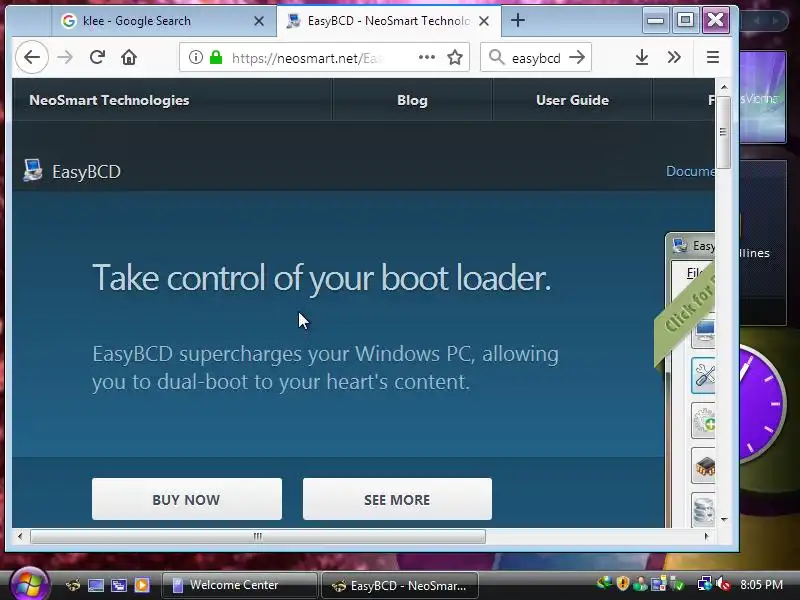The width and height of the screenshot is (800, 600).
Task: Select the EasyBCD - NeoSmart Technologies tab
Action: (389, 21)
